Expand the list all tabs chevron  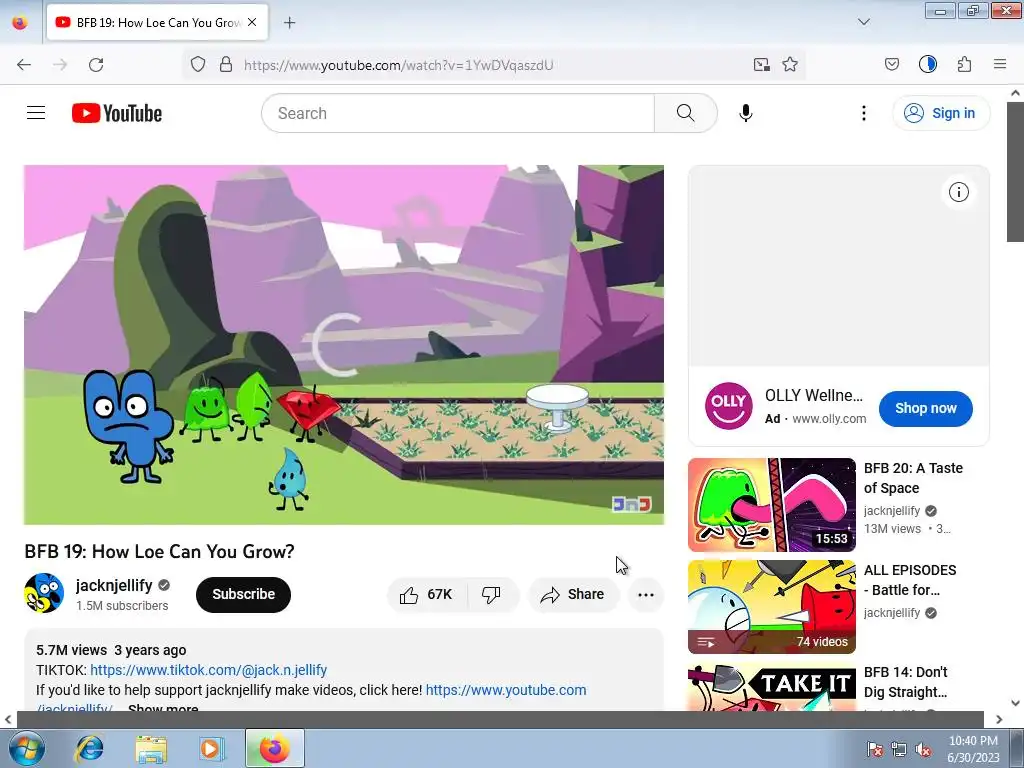(863, 22)
